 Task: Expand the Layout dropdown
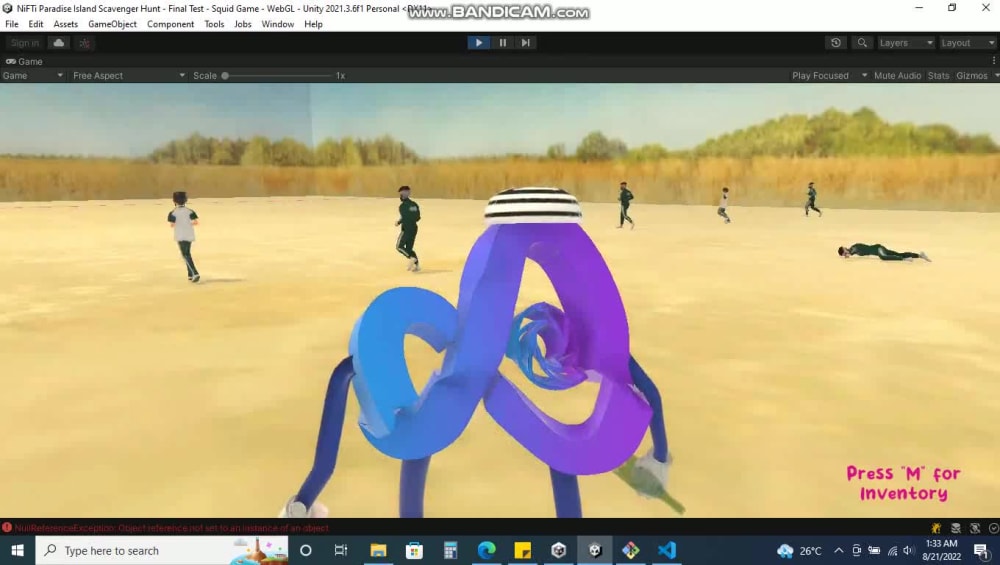tap(967, 43)
